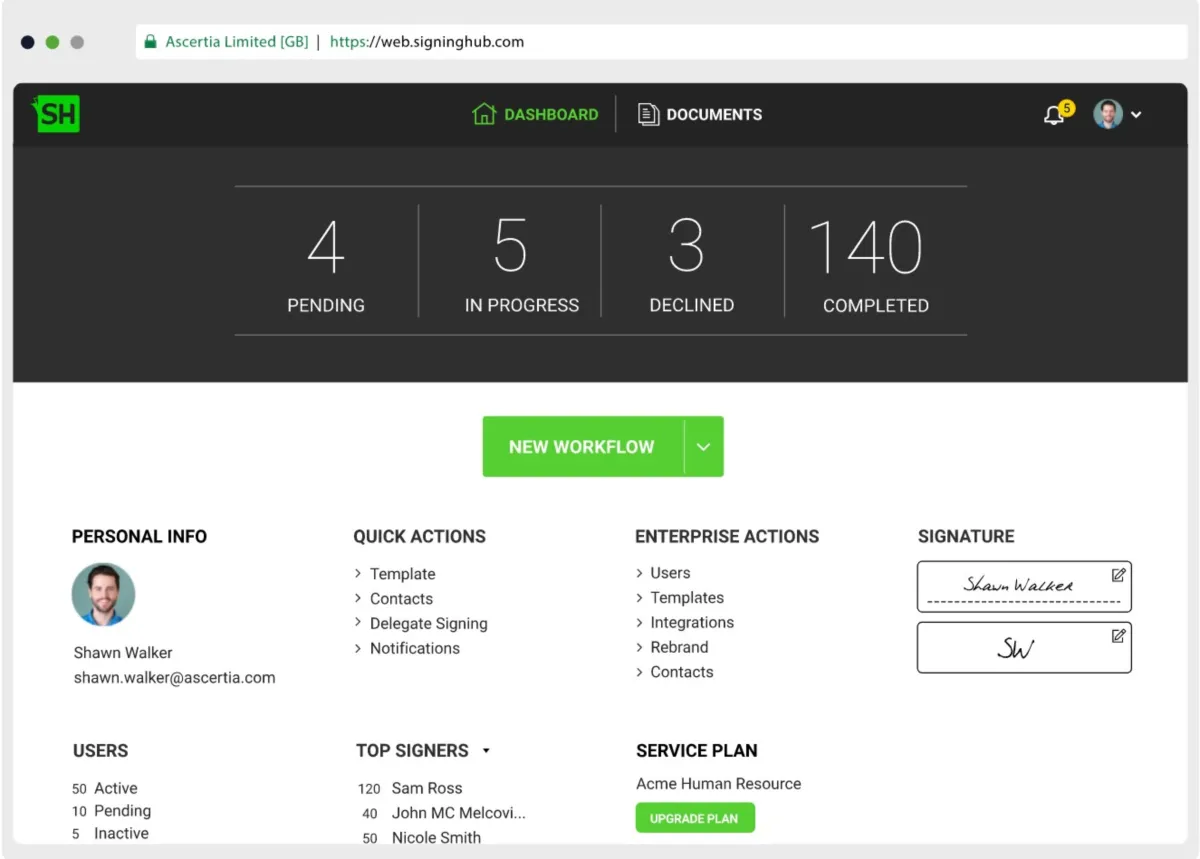Expand the account menu chevron

click(x=1136, y=115)
